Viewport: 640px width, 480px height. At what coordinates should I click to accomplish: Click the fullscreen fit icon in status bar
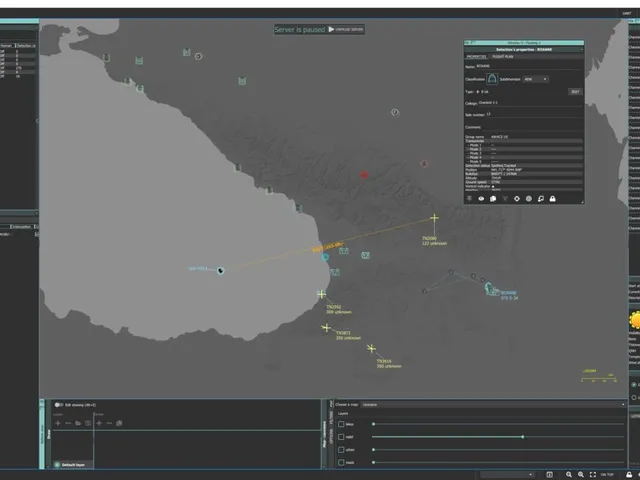593,474
